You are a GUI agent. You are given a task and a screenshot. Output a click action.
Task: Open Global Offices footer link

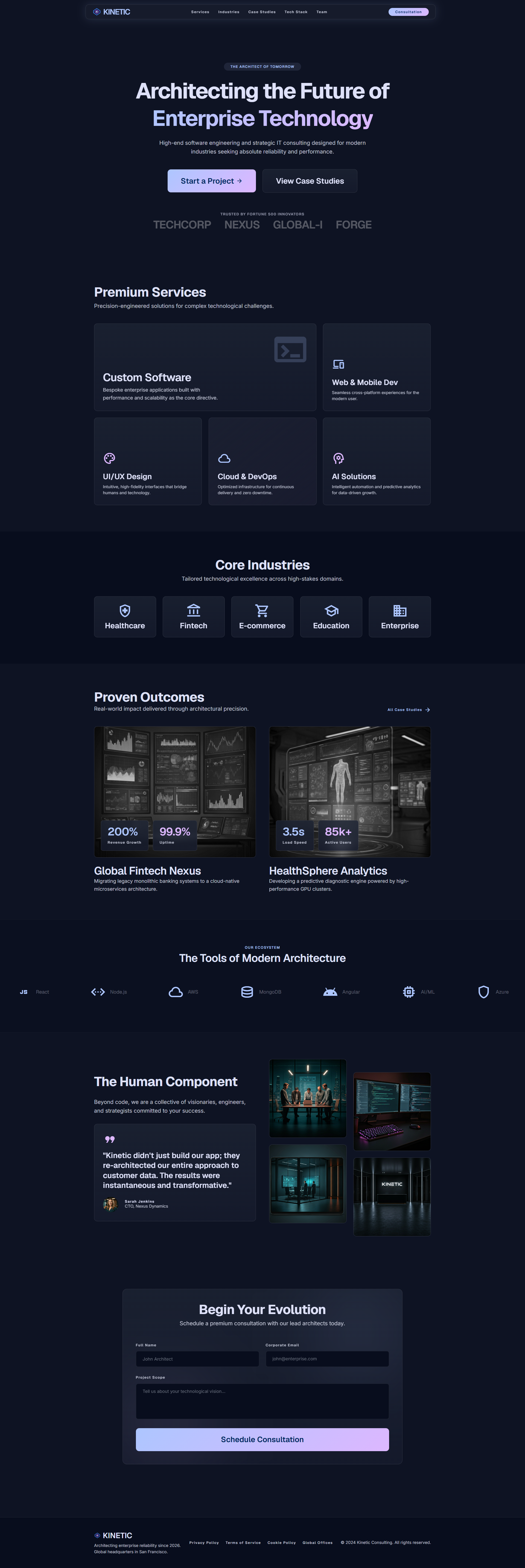tap(317, 1543)
